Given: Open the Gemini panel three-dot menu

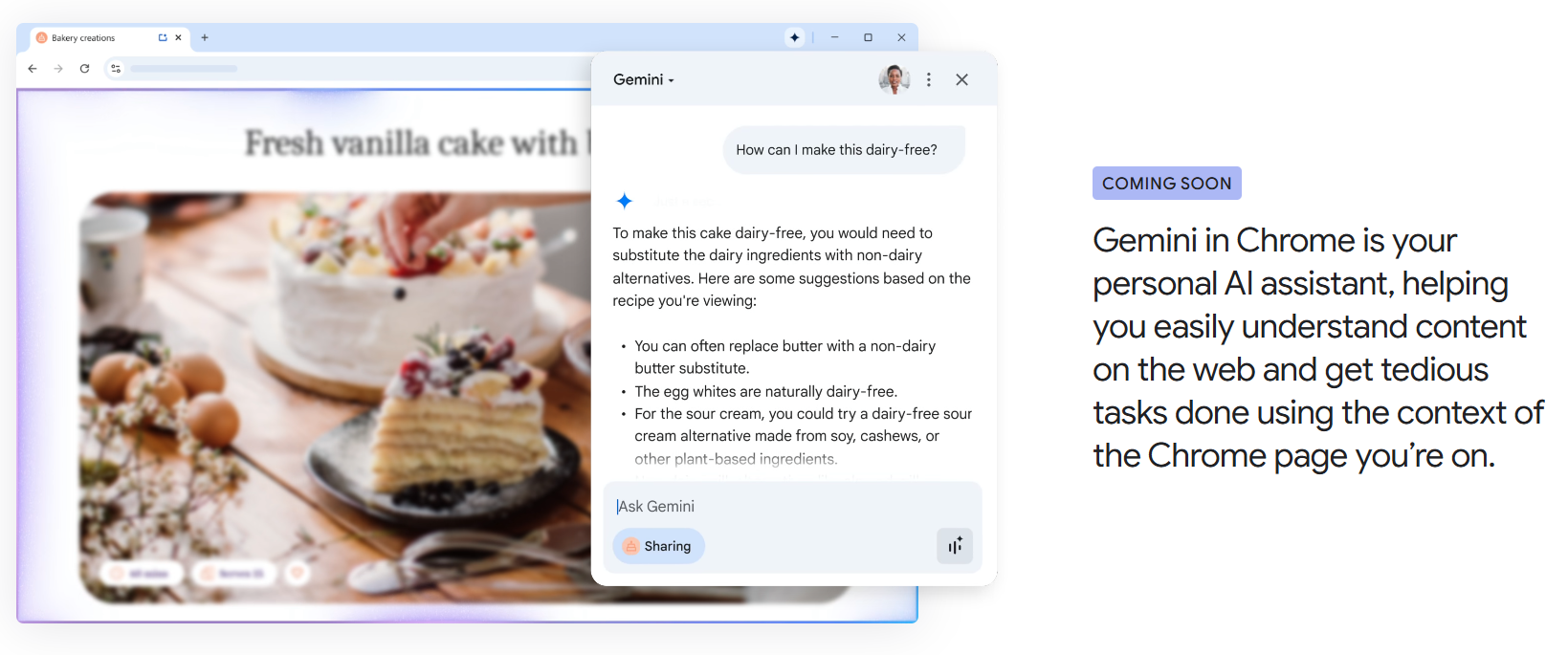Looking at the screenshot, I should pos(928,80).
